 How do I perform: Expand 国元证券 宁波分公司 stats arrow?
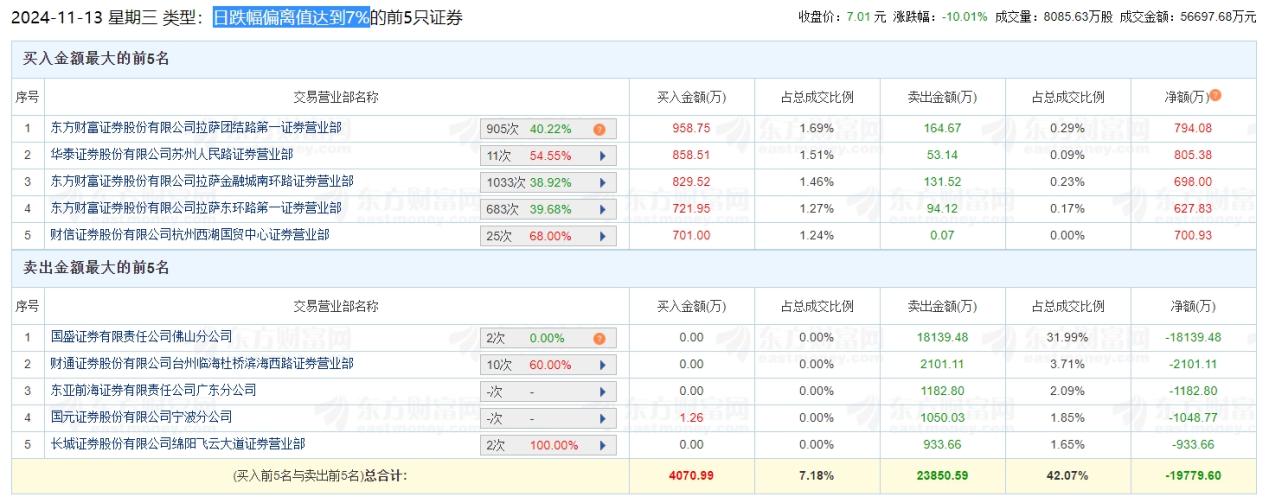602,419
